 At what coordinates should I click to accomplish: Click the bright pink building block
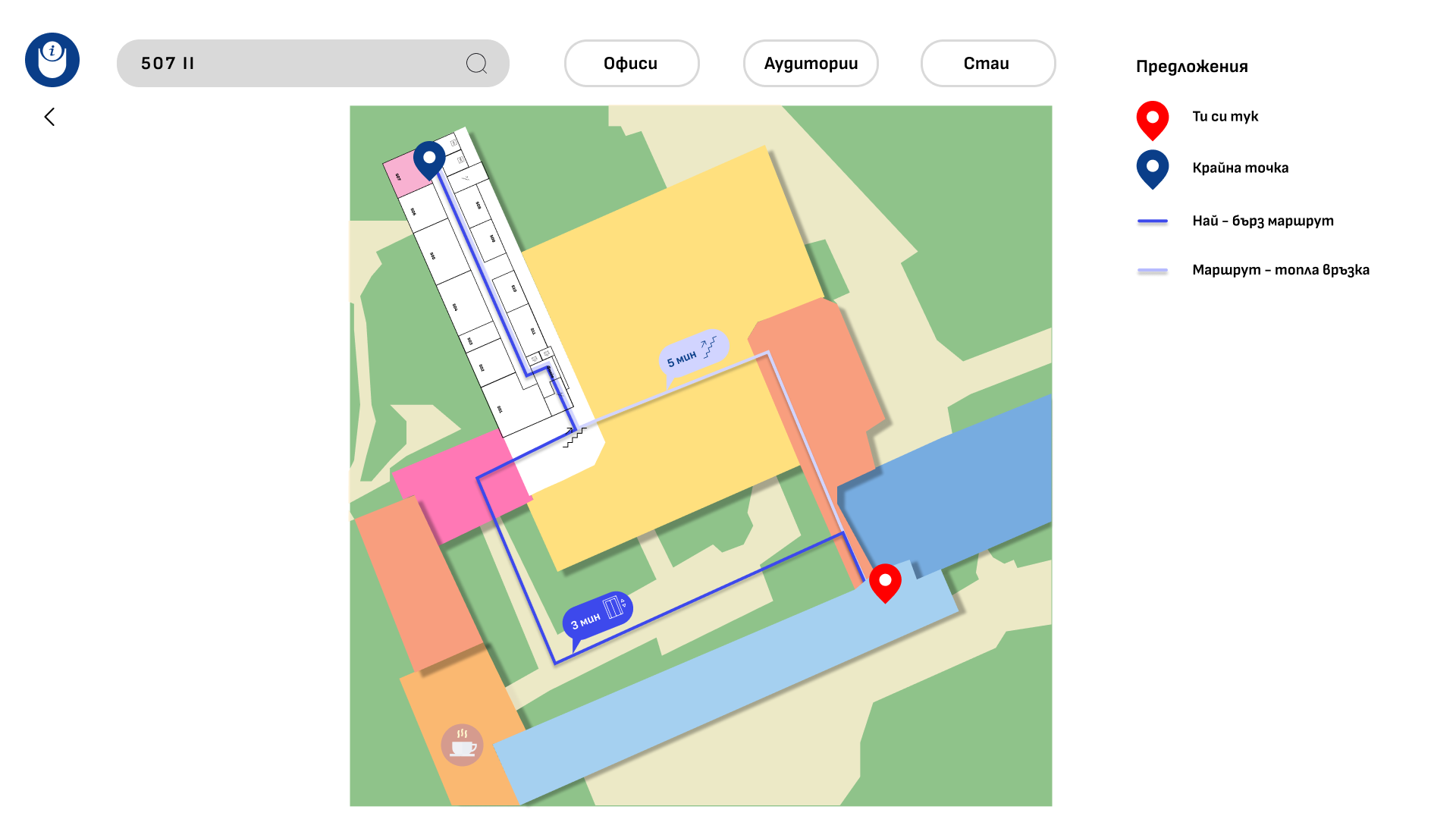pyautogui.click(x=463, y=485)
